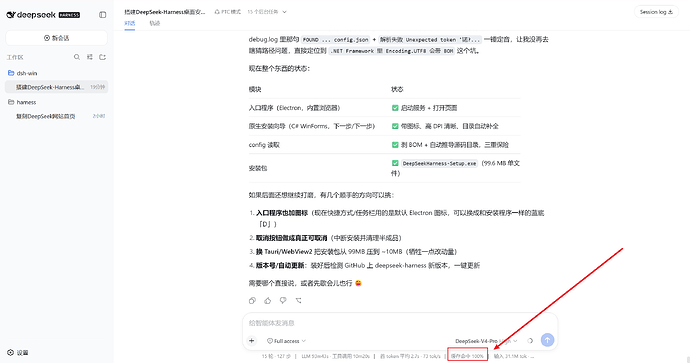The width and height of the screenshot is (690, 363).
Task: Click the search icon in the workspace header
Action: [x=77, y=57]
